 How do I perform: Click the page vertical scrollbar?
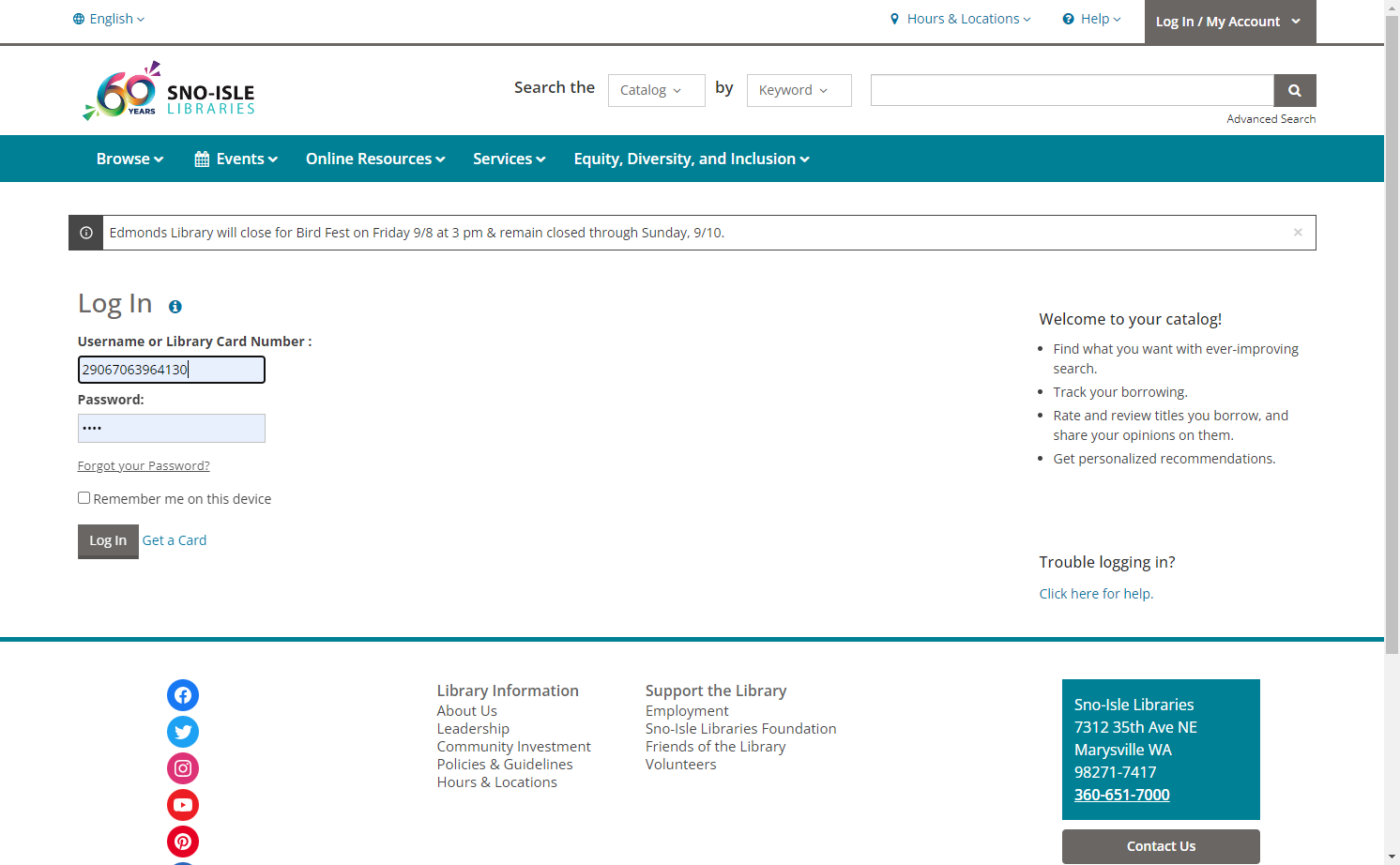[1392, 333]
